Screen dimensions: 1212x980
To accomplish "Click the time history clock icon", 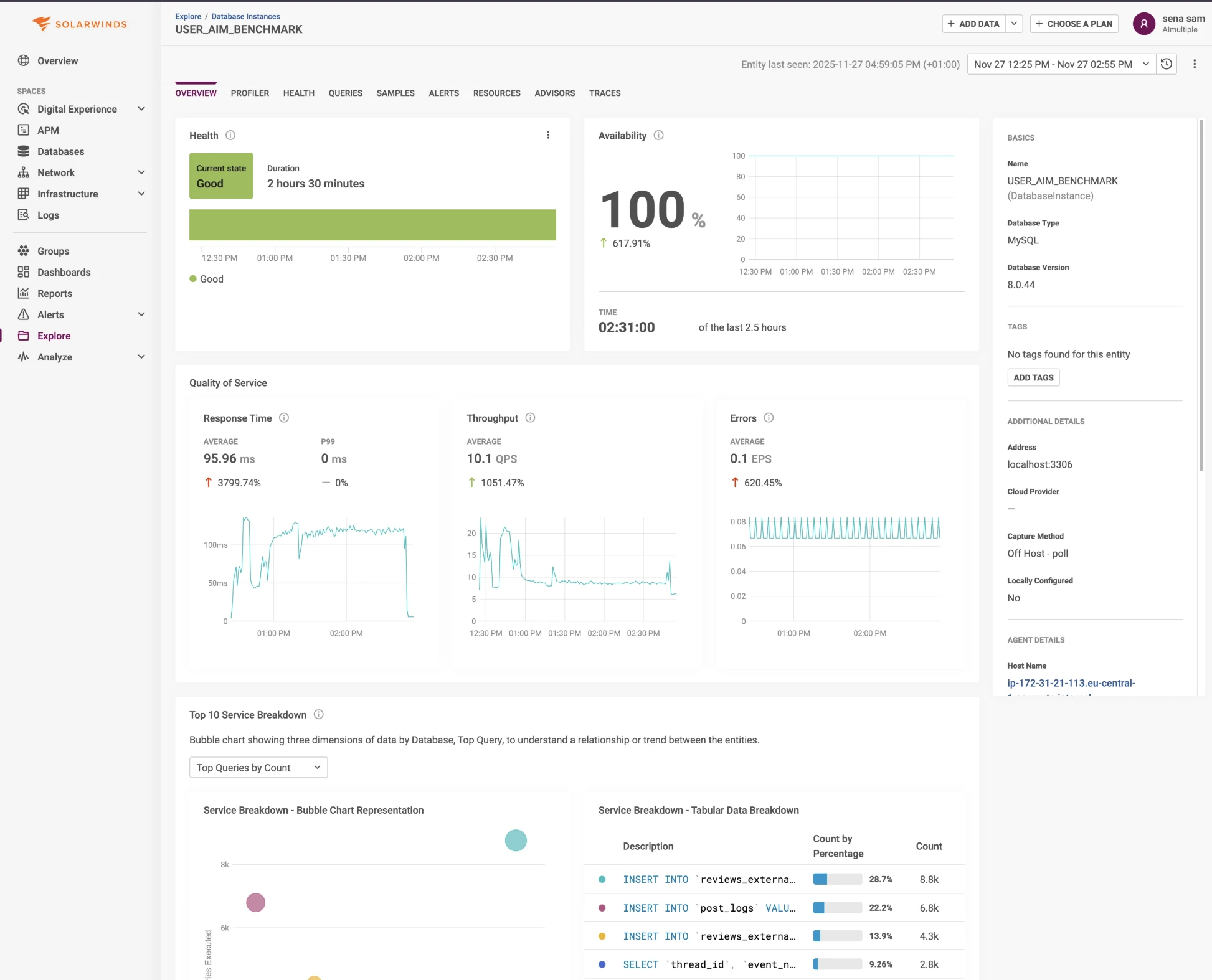I will (1167, 64).
